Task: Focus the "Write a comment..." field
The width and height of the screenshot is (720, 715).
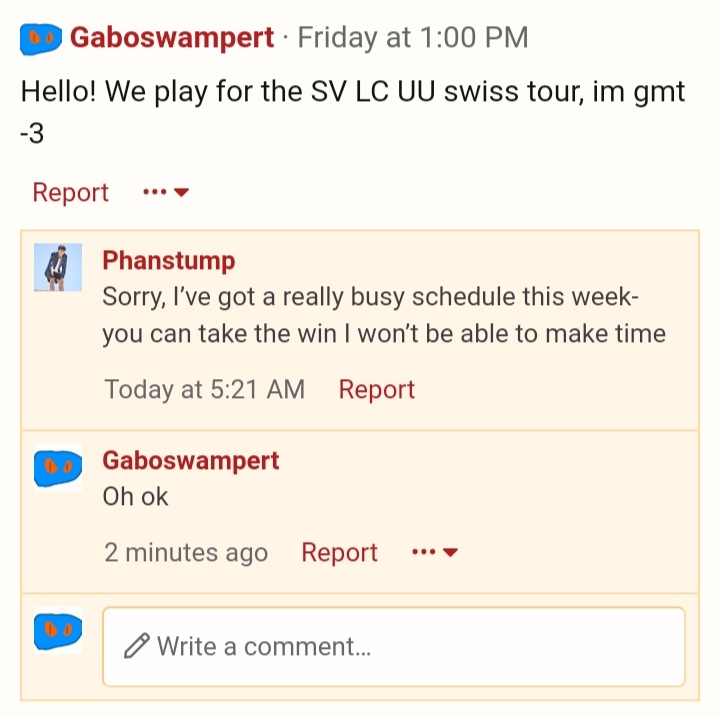Action: click(394, 647)
